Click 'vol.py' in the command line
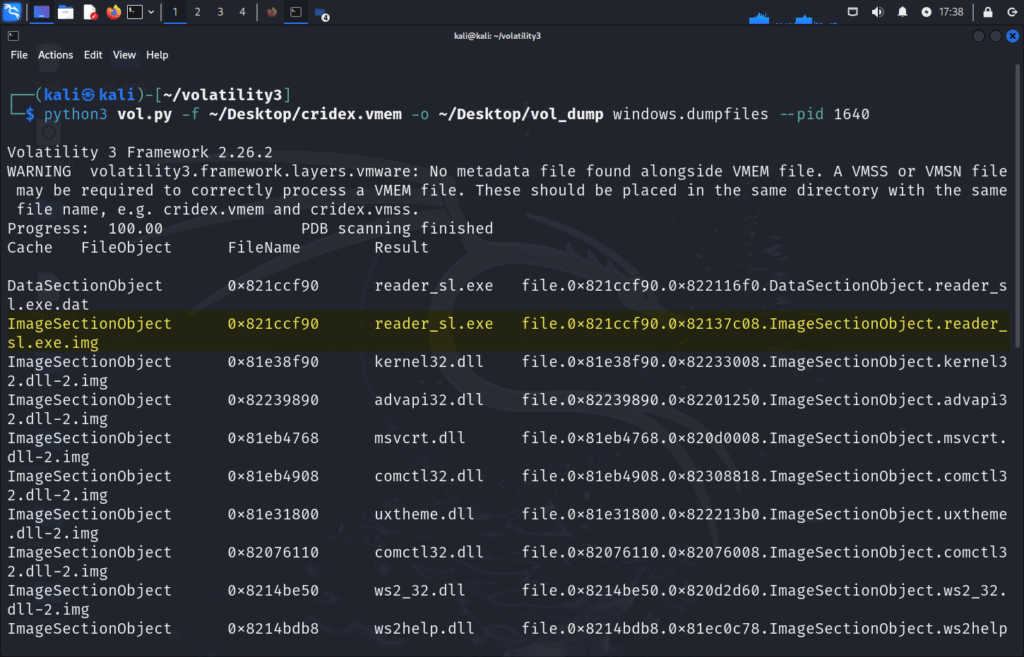The height and width of the screenshot is (657, 1024). click(144, 114)
